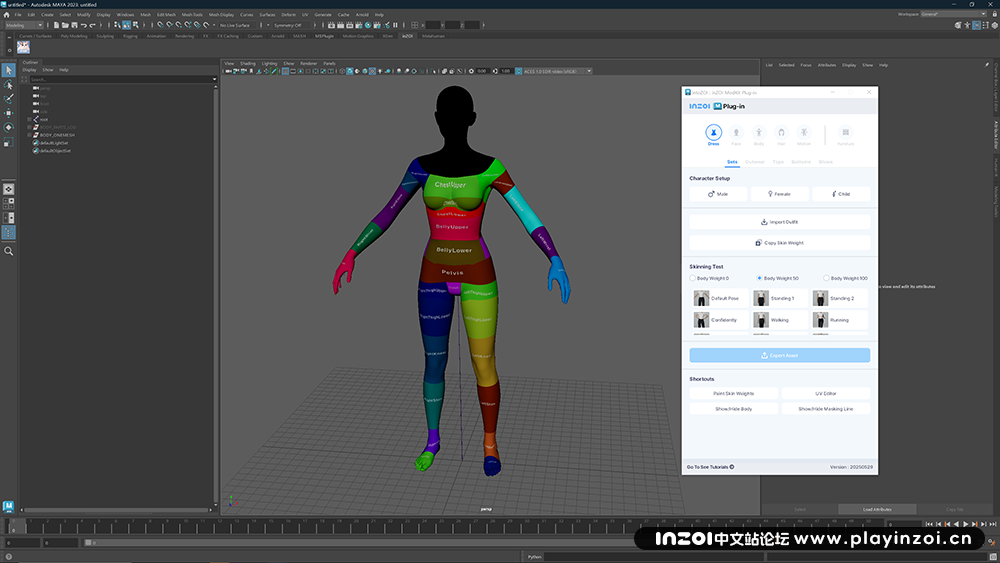
Task: Select defaultLightSet in the Outliner
Action: click(x=52, y=143)
